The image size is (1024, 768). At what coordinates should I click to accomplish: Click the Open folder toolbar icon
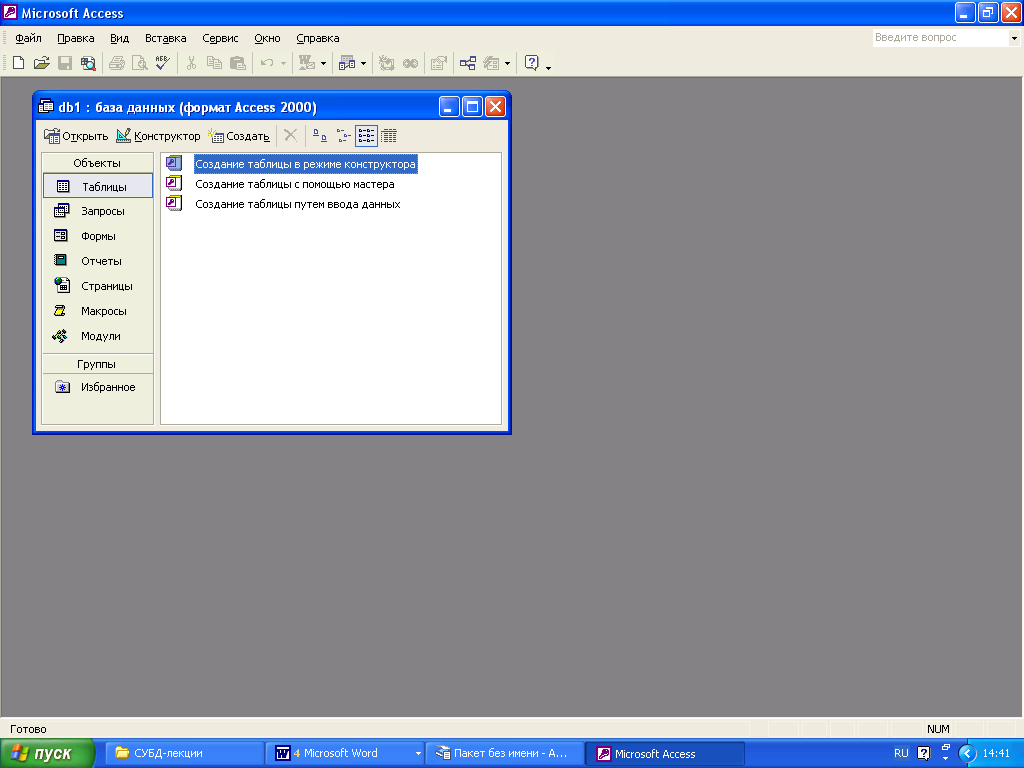pyautogui.click(x=41, y=63)
